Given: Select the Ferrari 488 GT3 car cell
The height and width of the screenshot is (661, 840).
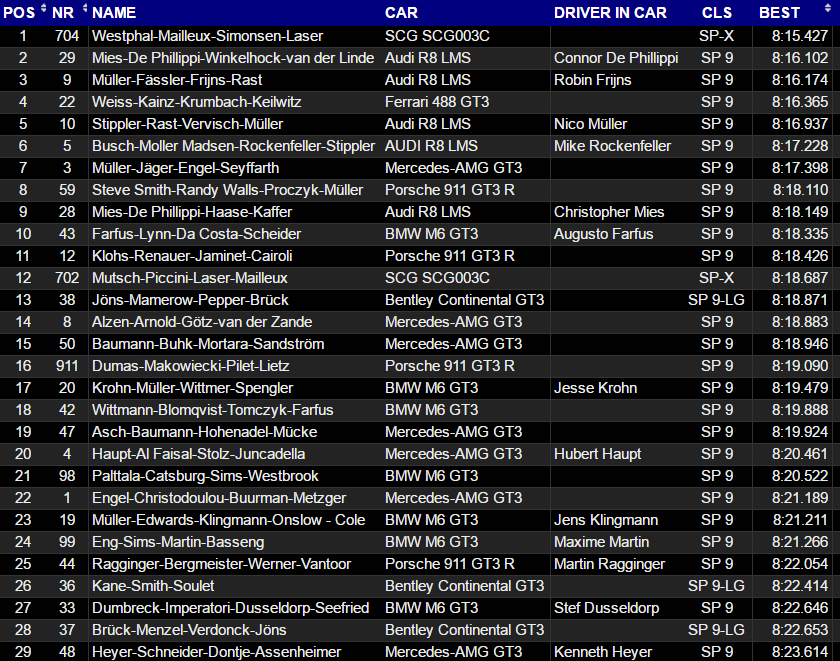Looking at the screenshot, I should pyautogui.click(x=437, y=101).
